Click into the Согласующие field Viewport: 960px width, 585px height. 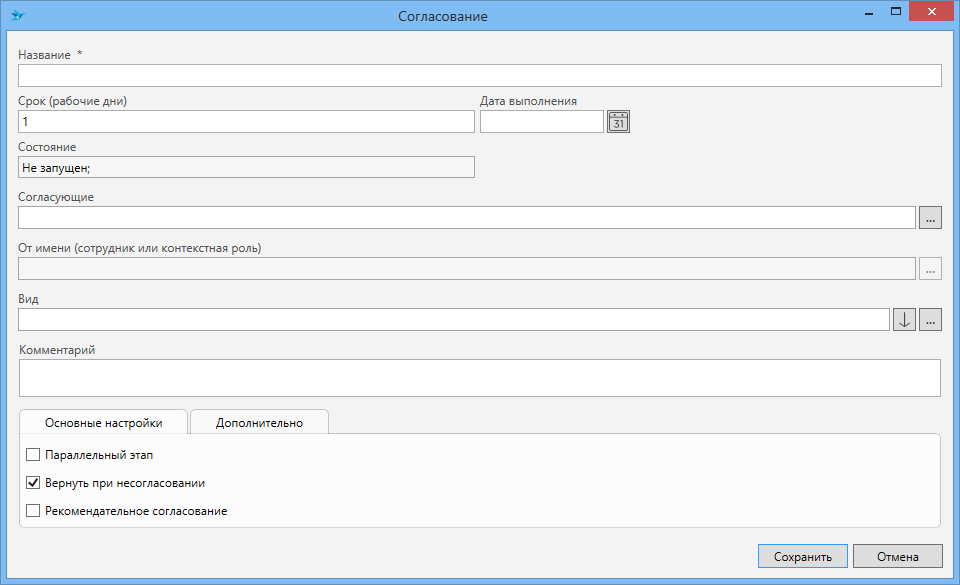(466, 218)
